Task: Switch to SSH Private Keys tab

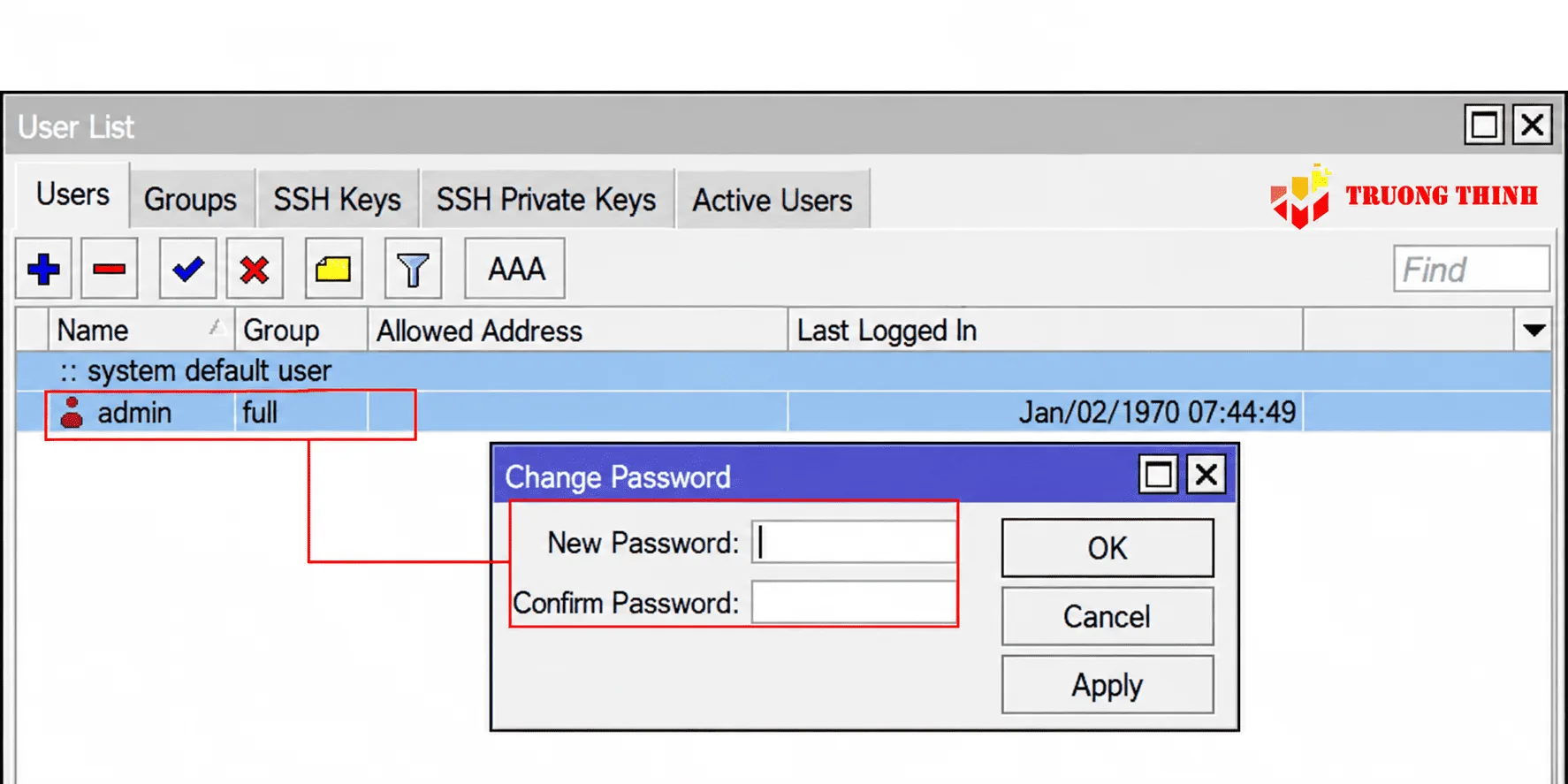Action: [x=546, y=200]
